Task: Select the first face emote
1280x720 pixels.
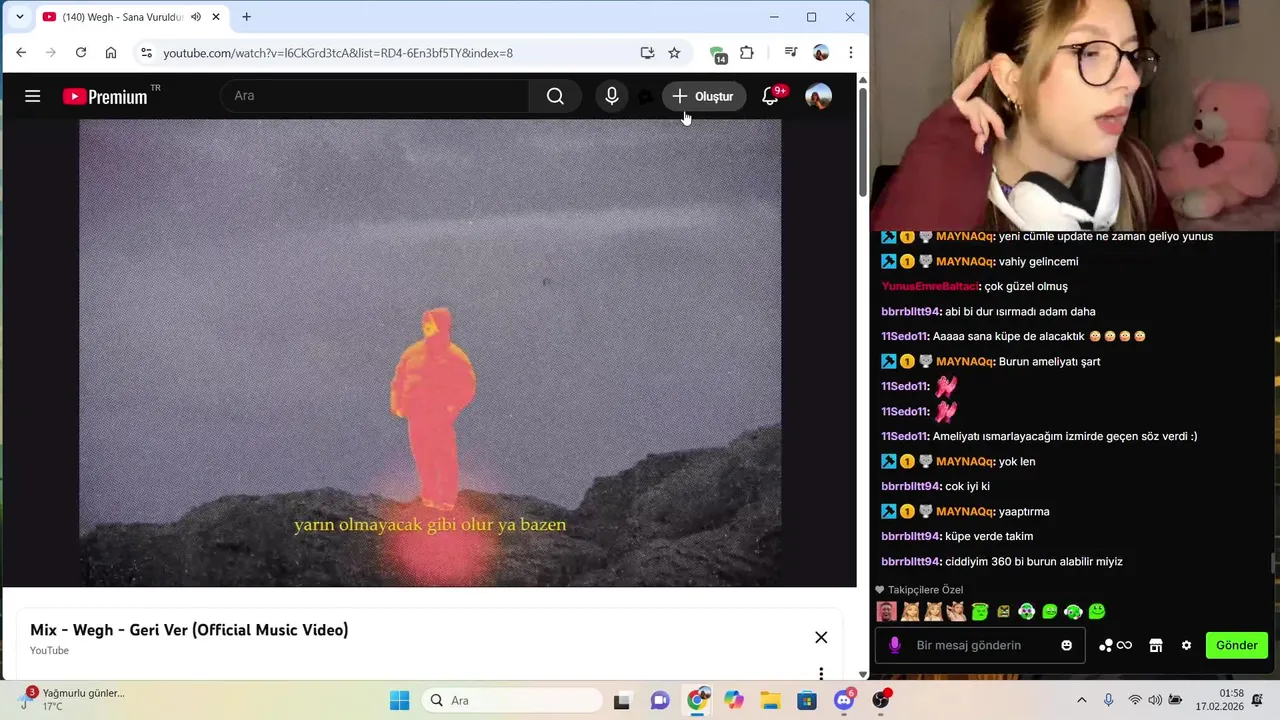Action: click(886, 611)
